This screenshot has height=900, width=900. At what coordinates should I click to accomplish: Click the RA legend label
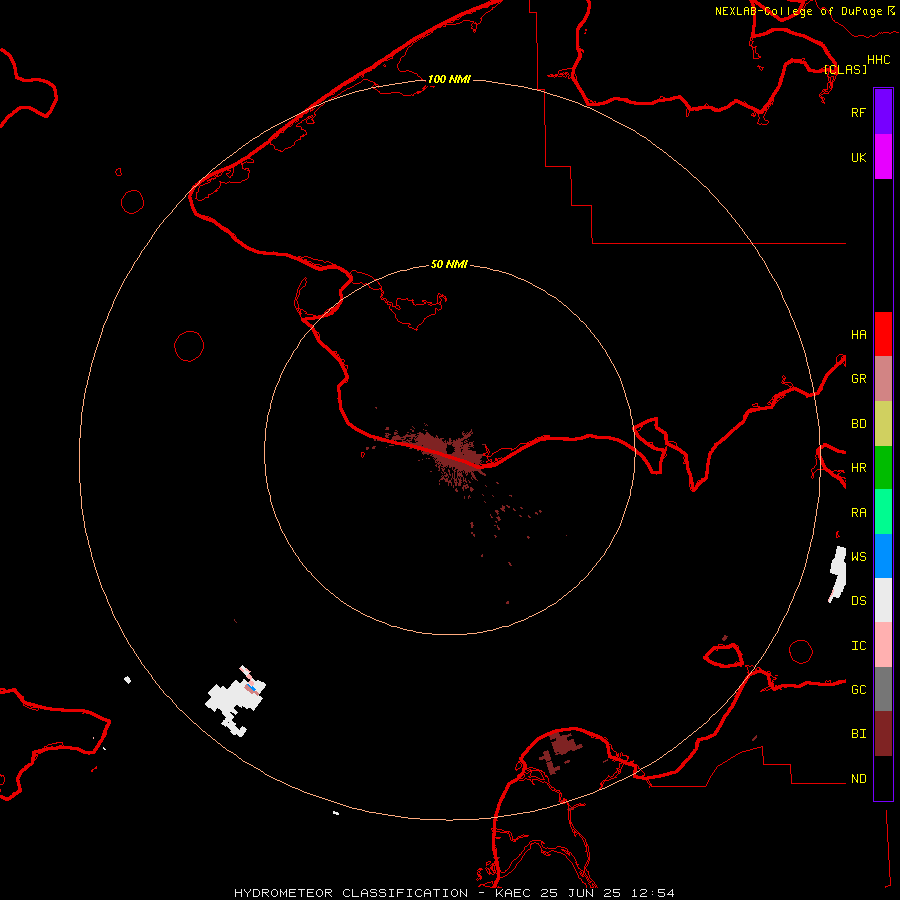(858, 513)
